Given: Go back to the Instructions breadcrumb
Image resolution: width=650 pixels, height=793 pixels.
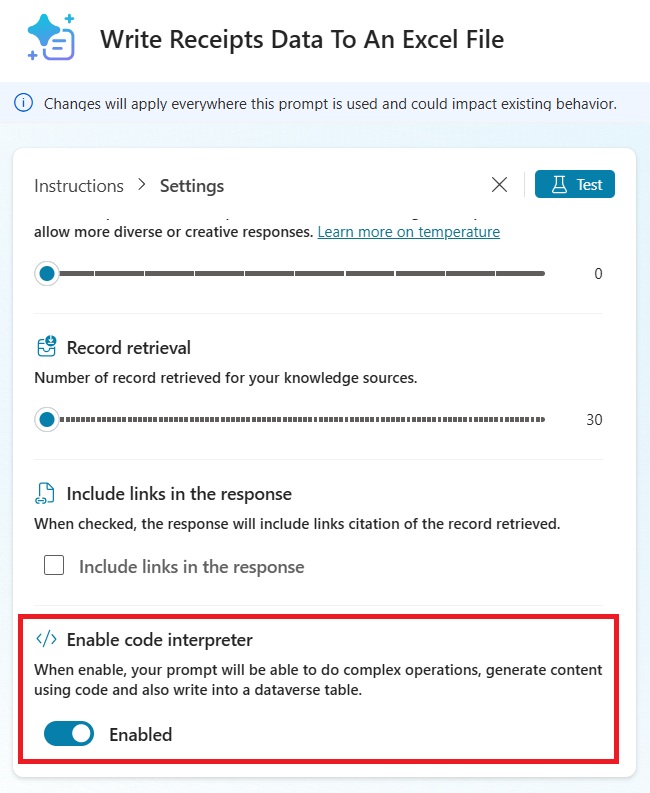Looking at the screenshot, I should tap(79, 186).
